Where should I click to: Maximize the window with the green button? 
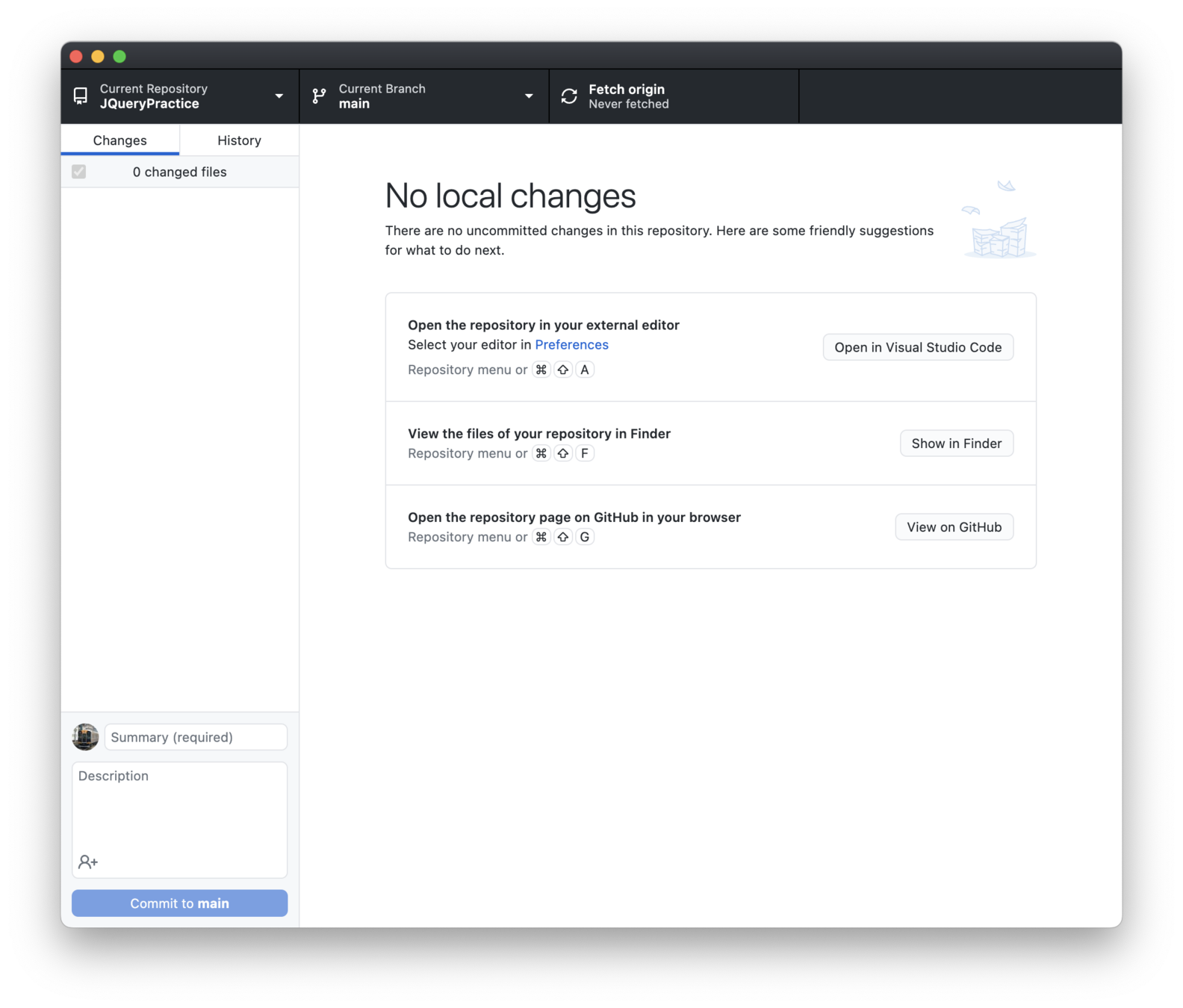[119, 56]
